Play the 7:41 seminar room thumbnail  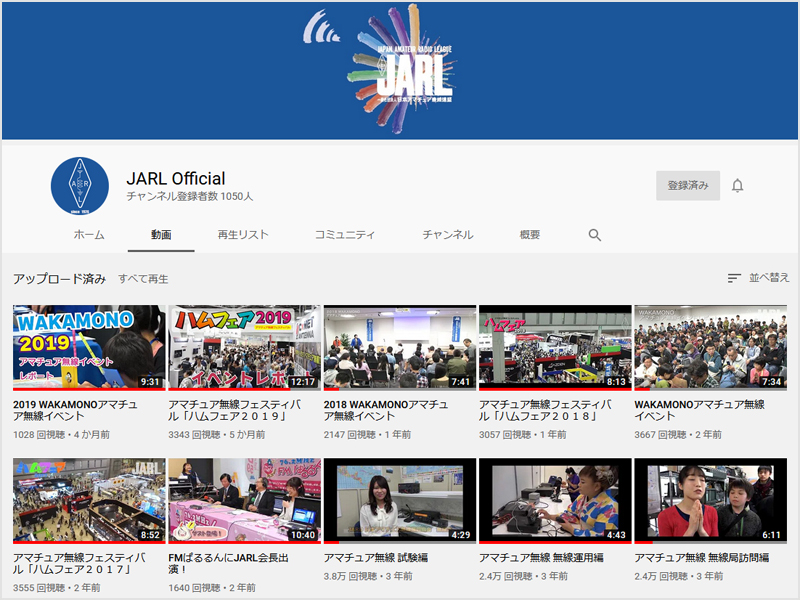pyautogui.click(x=400, y=348)
